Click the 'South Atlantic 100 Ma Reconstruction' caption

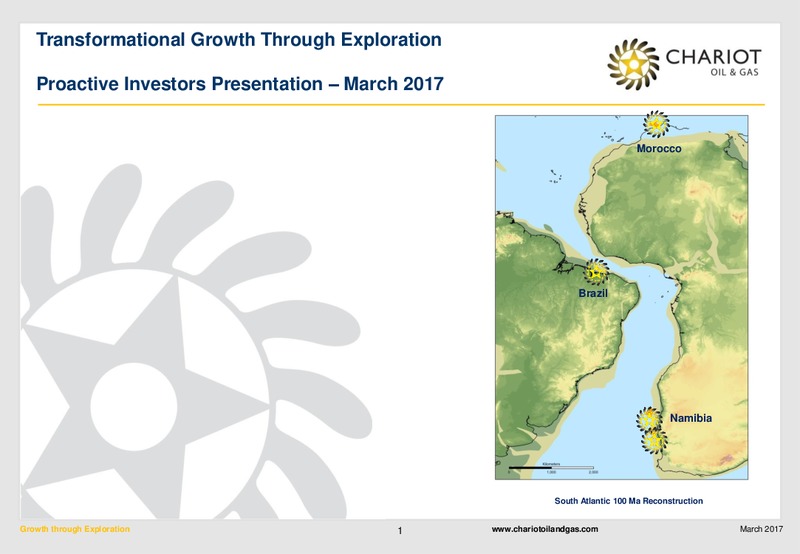(629, 501)
